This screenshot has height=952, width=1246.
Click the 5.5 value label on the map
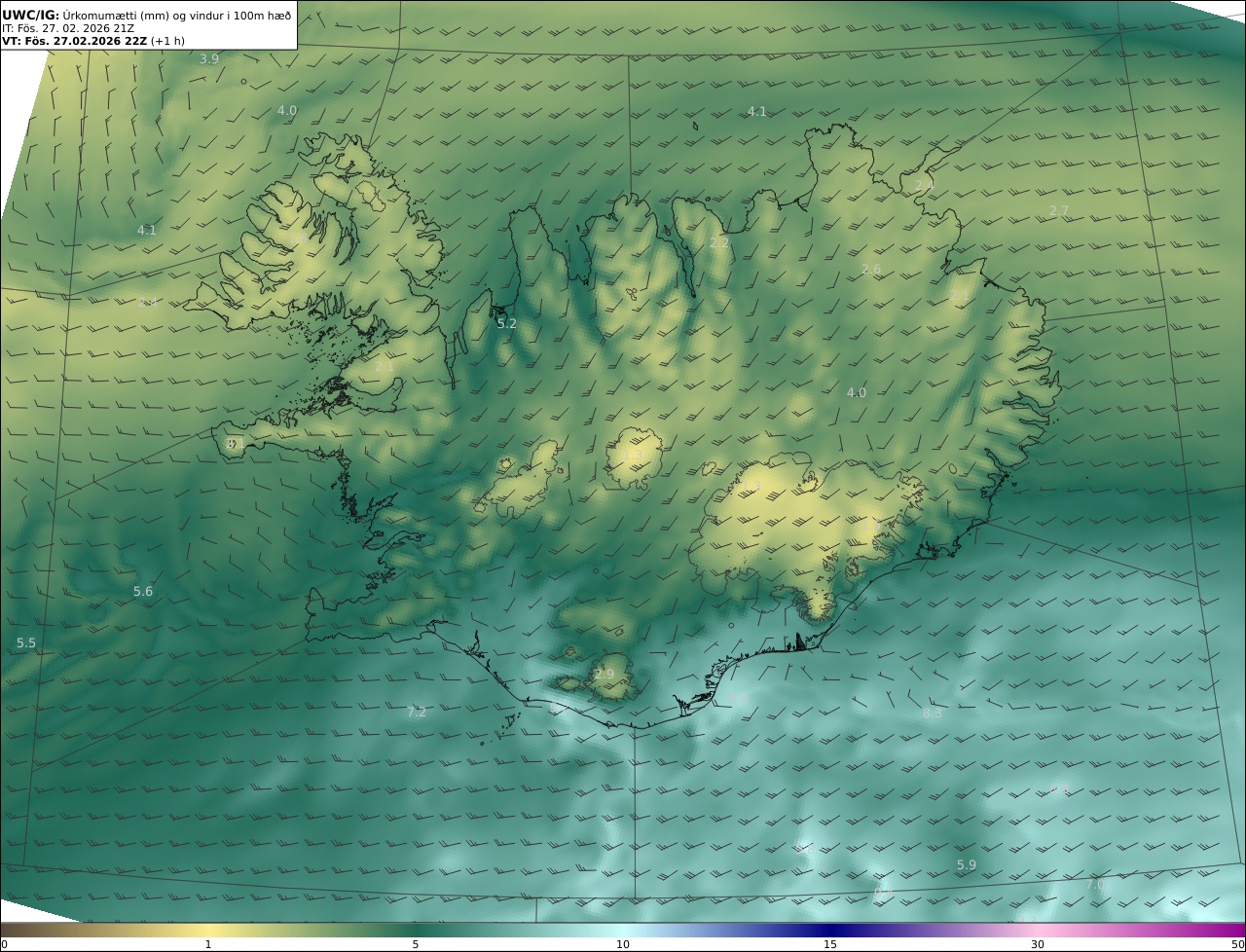click(x=26, y=643)
